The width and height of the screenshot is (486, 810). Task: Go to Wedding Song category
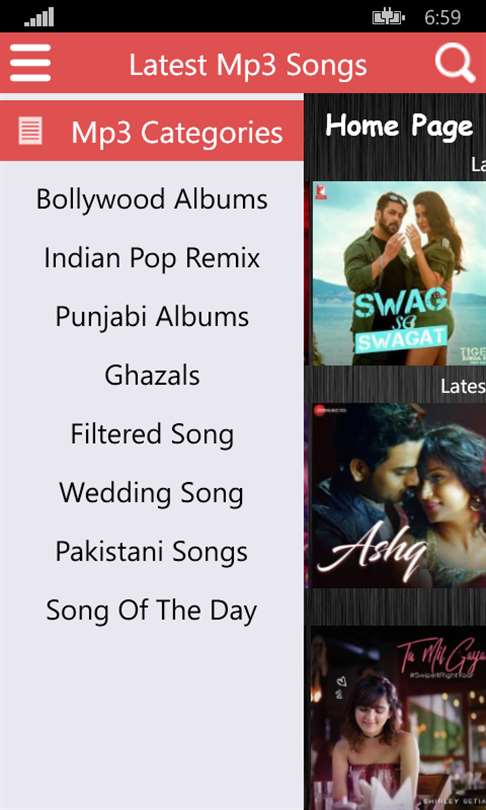[152, 493]
